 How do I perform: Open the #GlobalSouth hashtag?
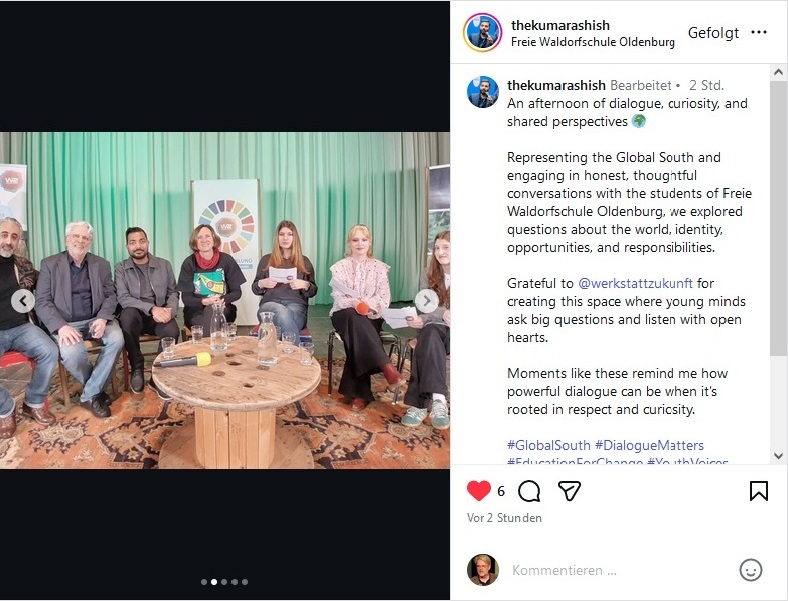(548, 445)
